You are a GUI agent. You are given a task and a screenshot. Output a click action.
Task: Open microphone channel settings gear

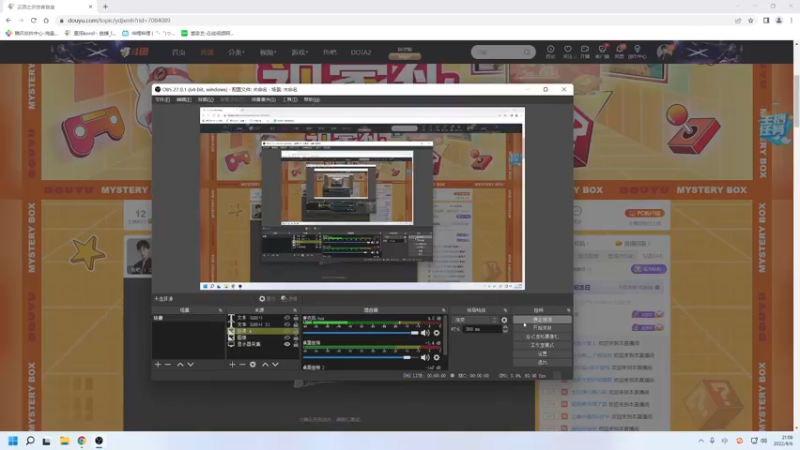(x=436, y=333)
